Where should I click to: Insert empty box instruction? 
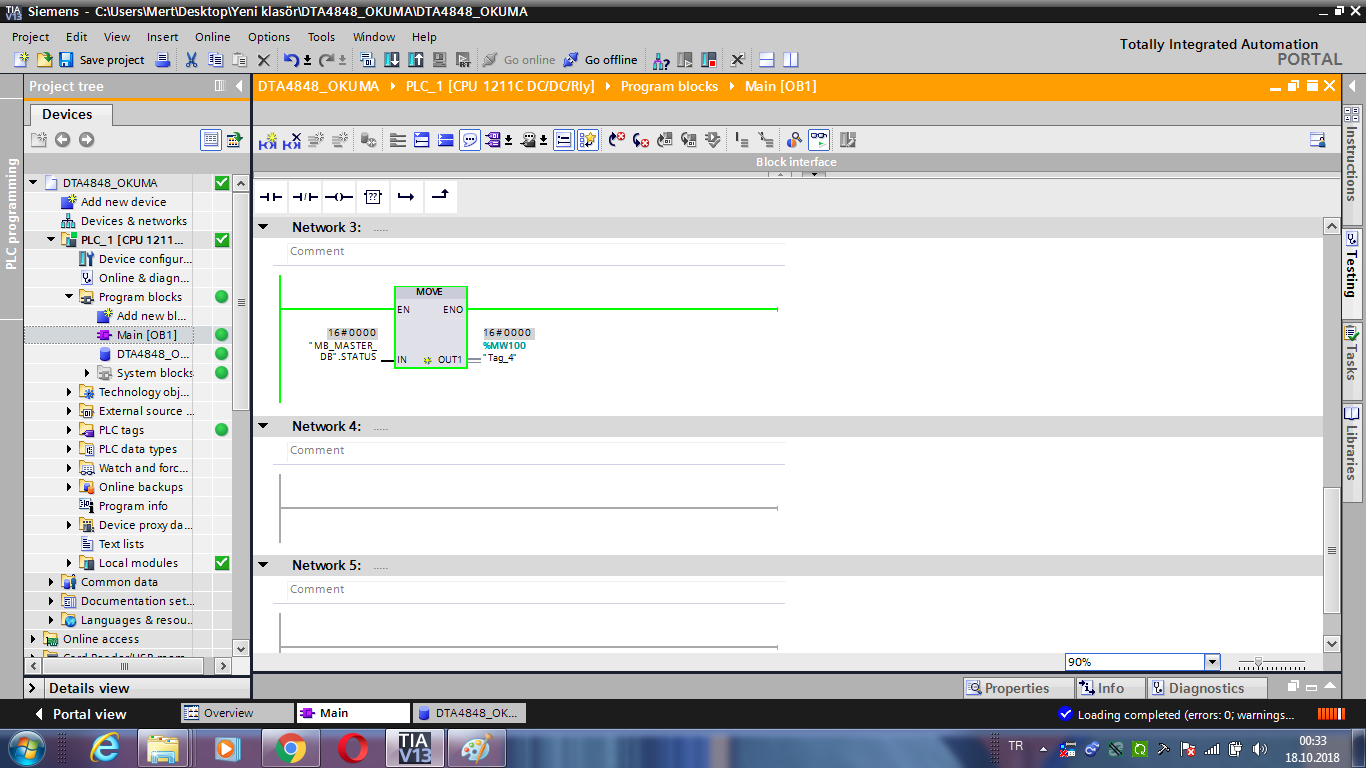(x=372, y=197)
